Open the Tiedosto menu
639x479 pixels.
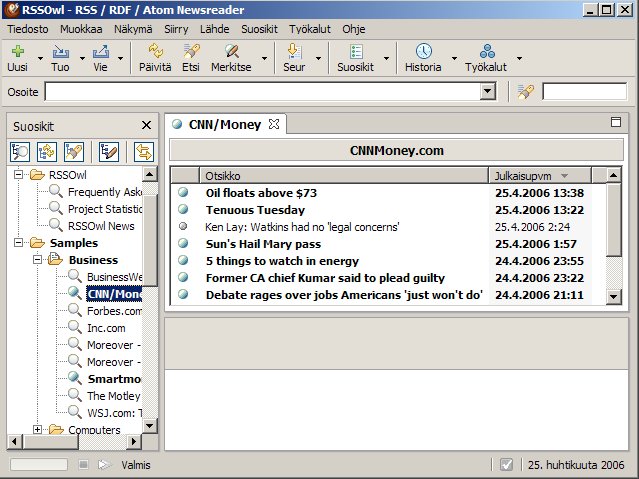pyautogui.click(x=28, y=29)
